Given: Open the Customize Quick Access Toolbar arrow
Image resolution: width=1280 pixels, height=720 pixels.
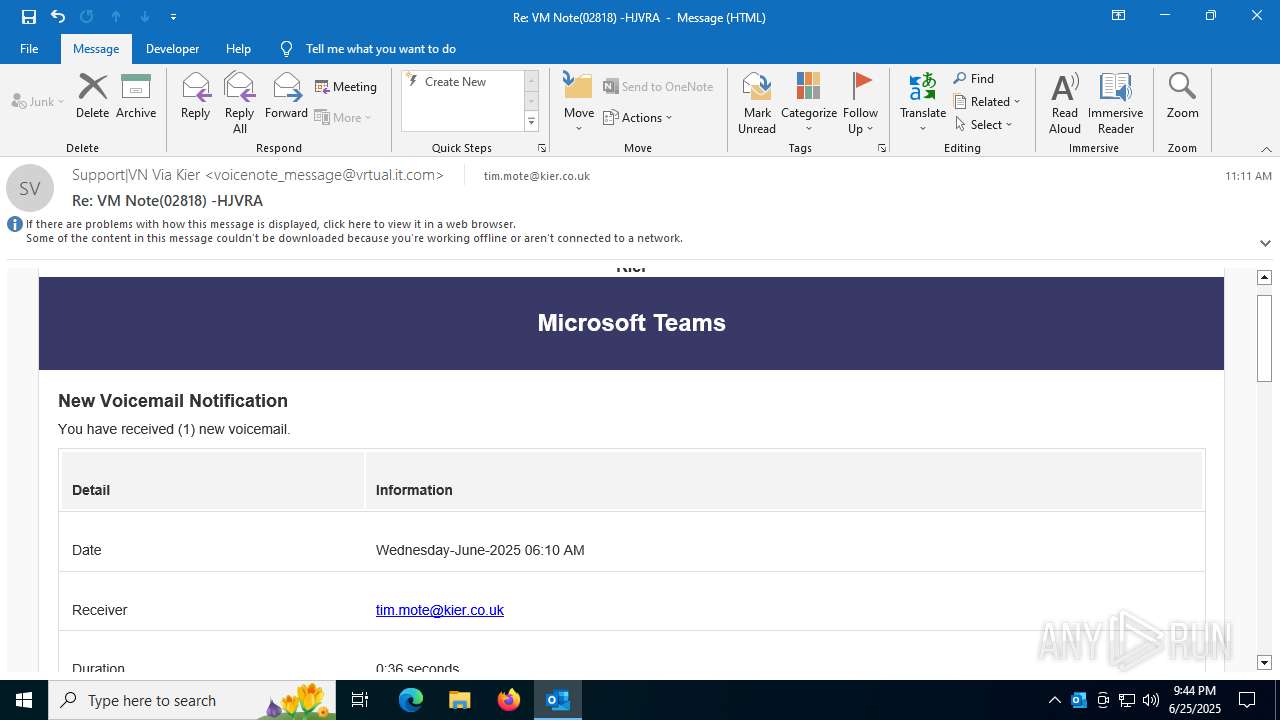Looking at the screenshot, I should (173, 17).
